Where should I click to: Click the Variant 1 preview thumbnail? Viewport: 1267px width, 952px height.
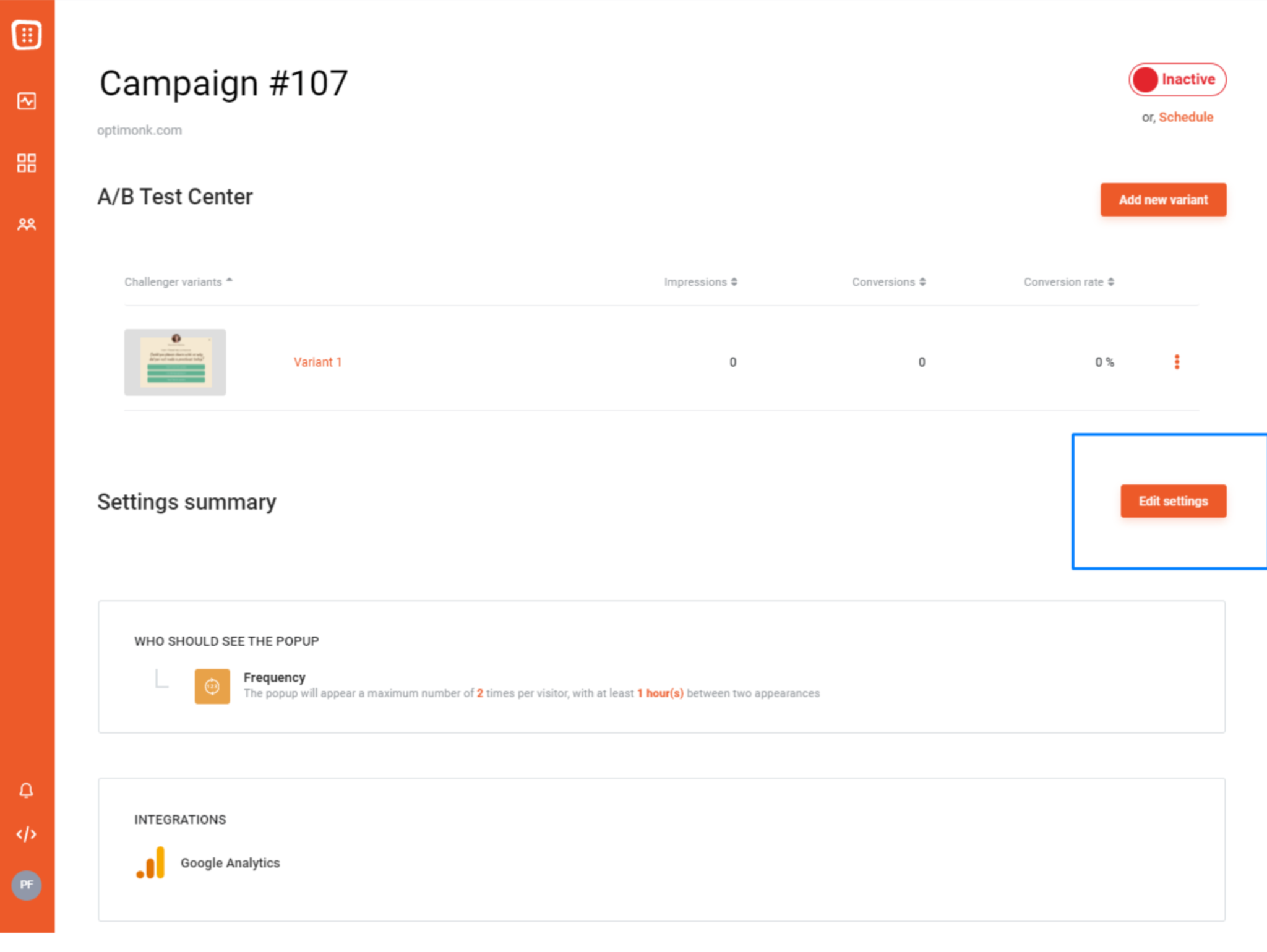click(x=175, y=362)
